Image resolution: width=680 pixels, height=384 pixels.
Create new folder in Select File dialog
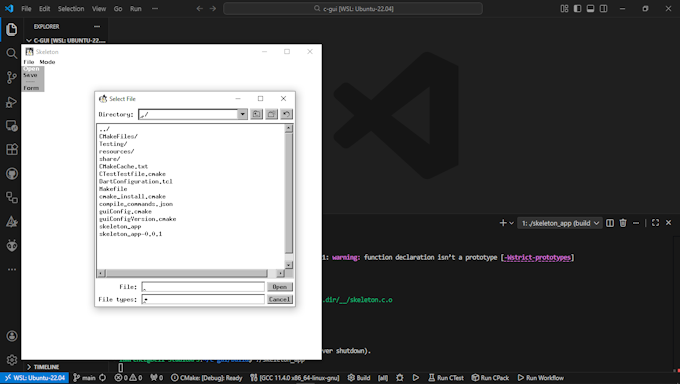pos(271,114)
